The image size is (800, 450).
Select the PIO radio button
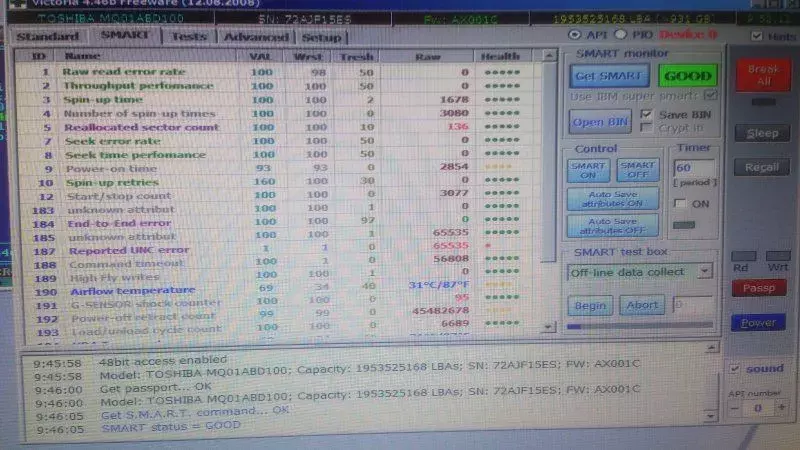point(620,35)
